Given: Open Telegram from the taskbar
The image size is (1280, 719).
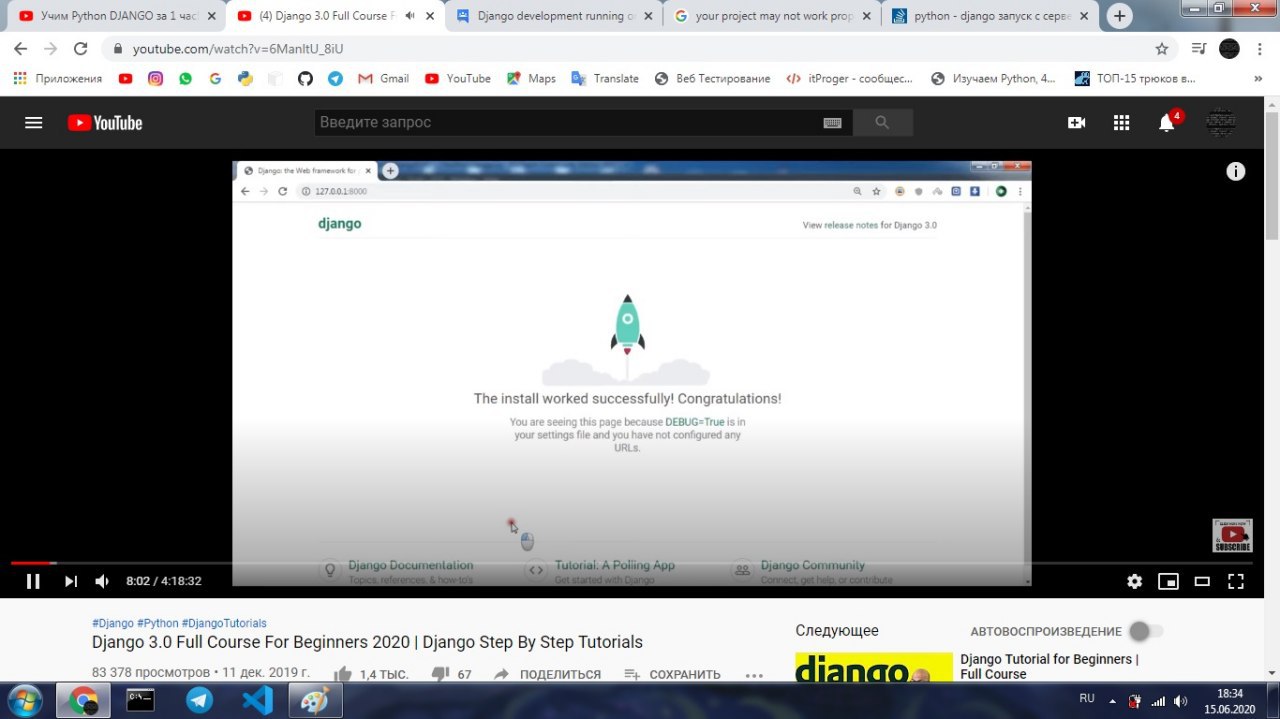Looking at the screenshot, I should coord(199,700).
